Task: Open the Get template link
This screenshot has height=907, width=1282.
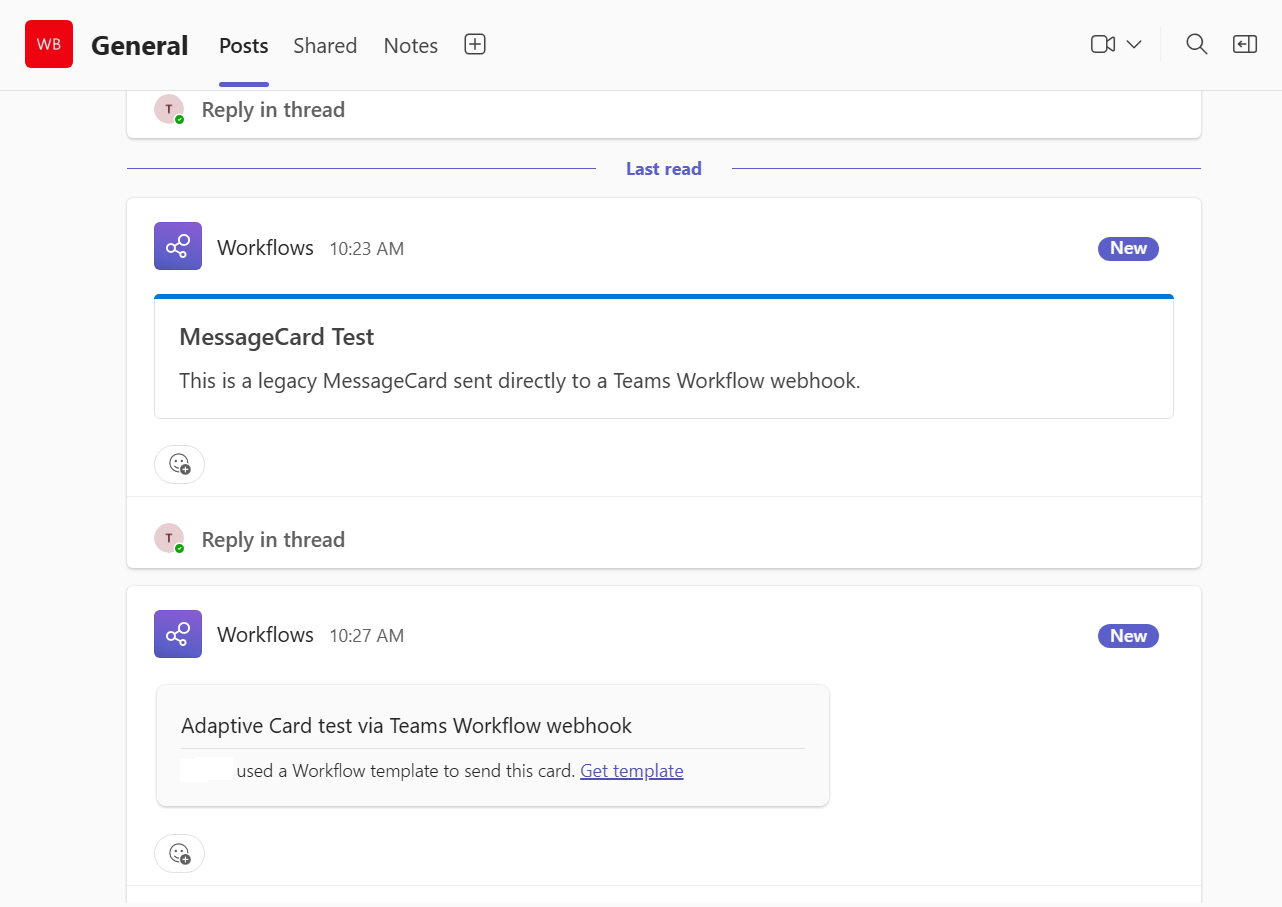Action: pos(632,771)
